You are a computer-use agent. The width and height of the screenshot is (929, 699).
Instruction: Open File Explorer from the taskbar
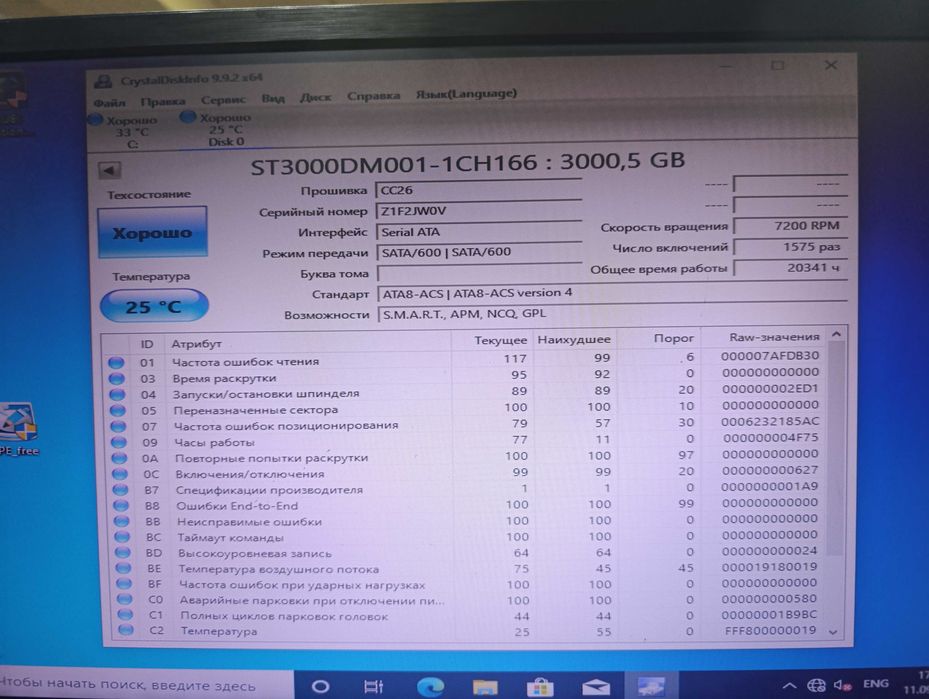tap(485, 687)
